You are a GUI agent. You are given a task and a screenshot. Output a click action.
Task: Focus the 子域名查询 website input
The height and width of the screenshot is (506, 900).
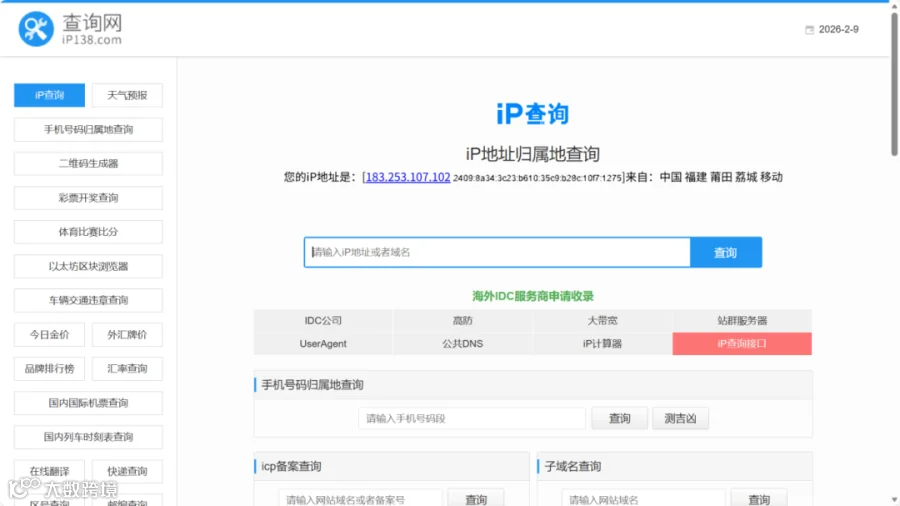[643, 499]
